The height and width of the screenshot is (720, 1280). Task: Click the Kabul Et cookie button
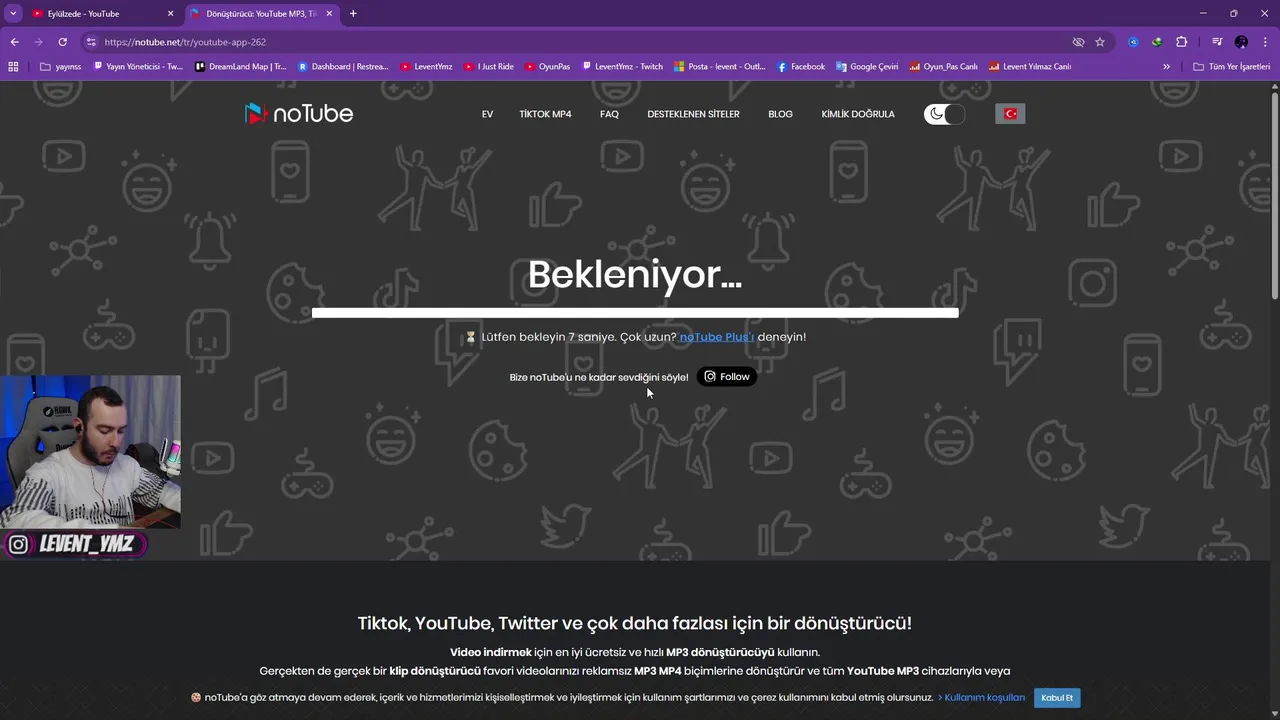point(1057,698)
